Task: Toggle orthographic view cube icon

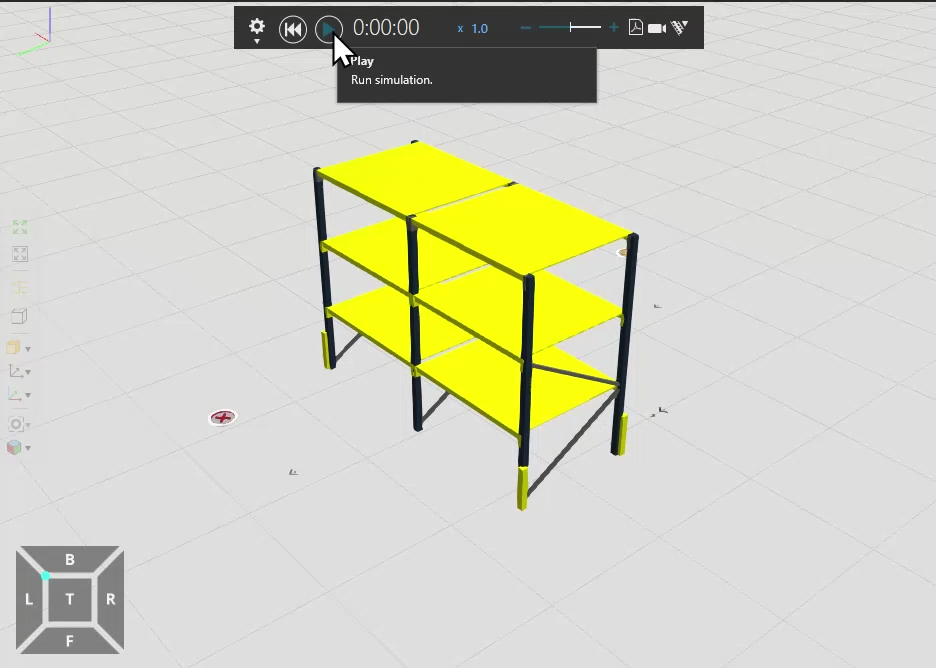Action: pyautogui.click(x=20, y=316)
